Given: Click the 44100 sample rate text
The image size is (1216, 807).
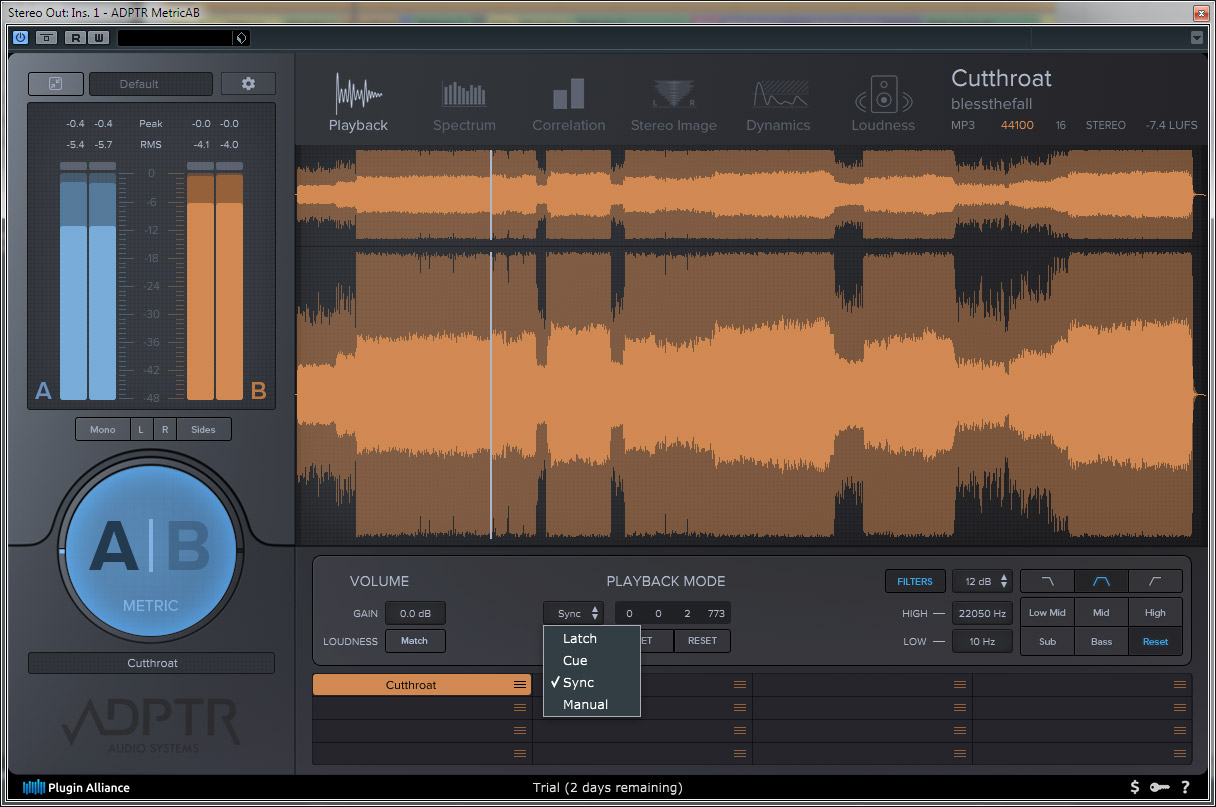Looking at the screenshot, I should tap(1017, 125).
